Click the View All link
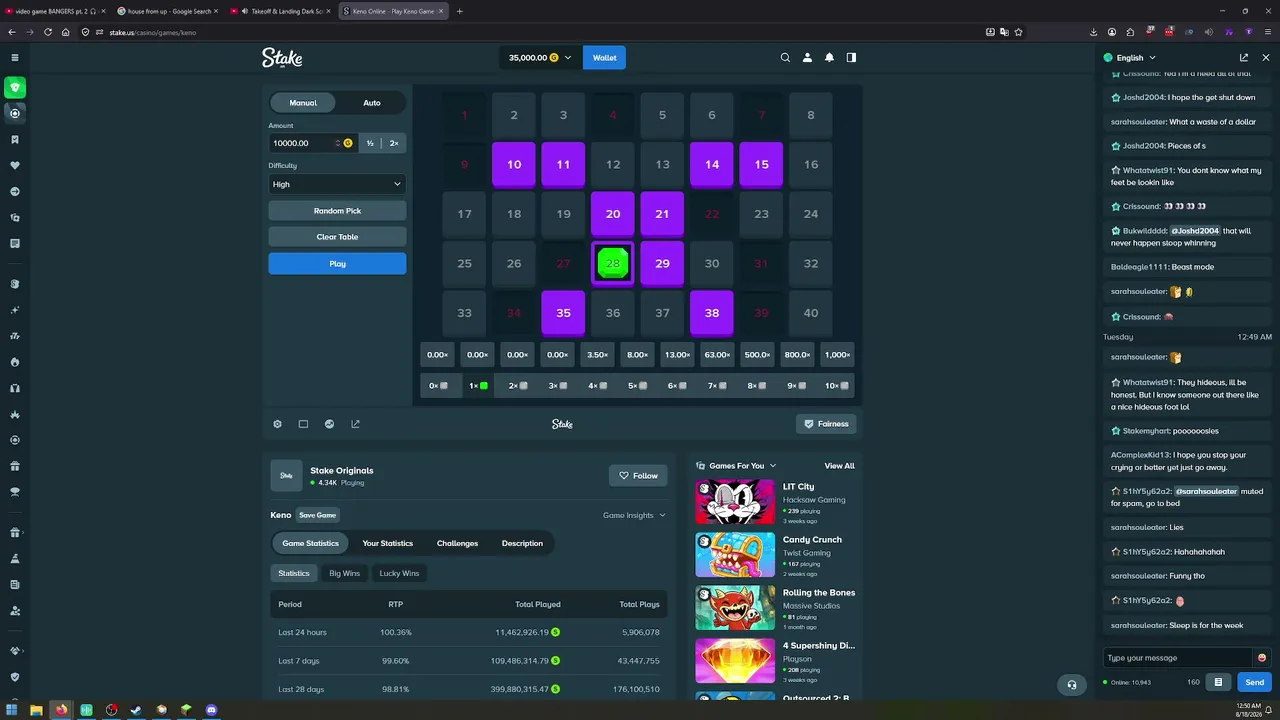 tap(839, 466)
